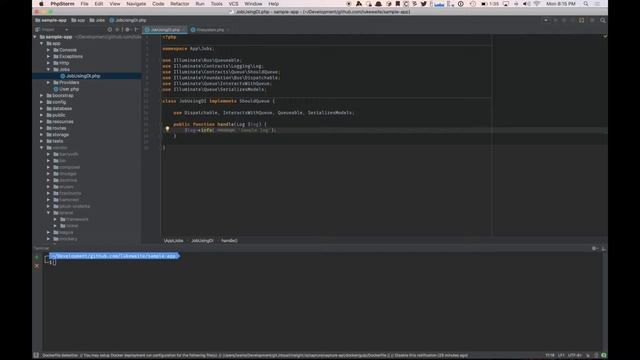
Task: Click Disable this notification link in status bar
Action: point(416,356)
